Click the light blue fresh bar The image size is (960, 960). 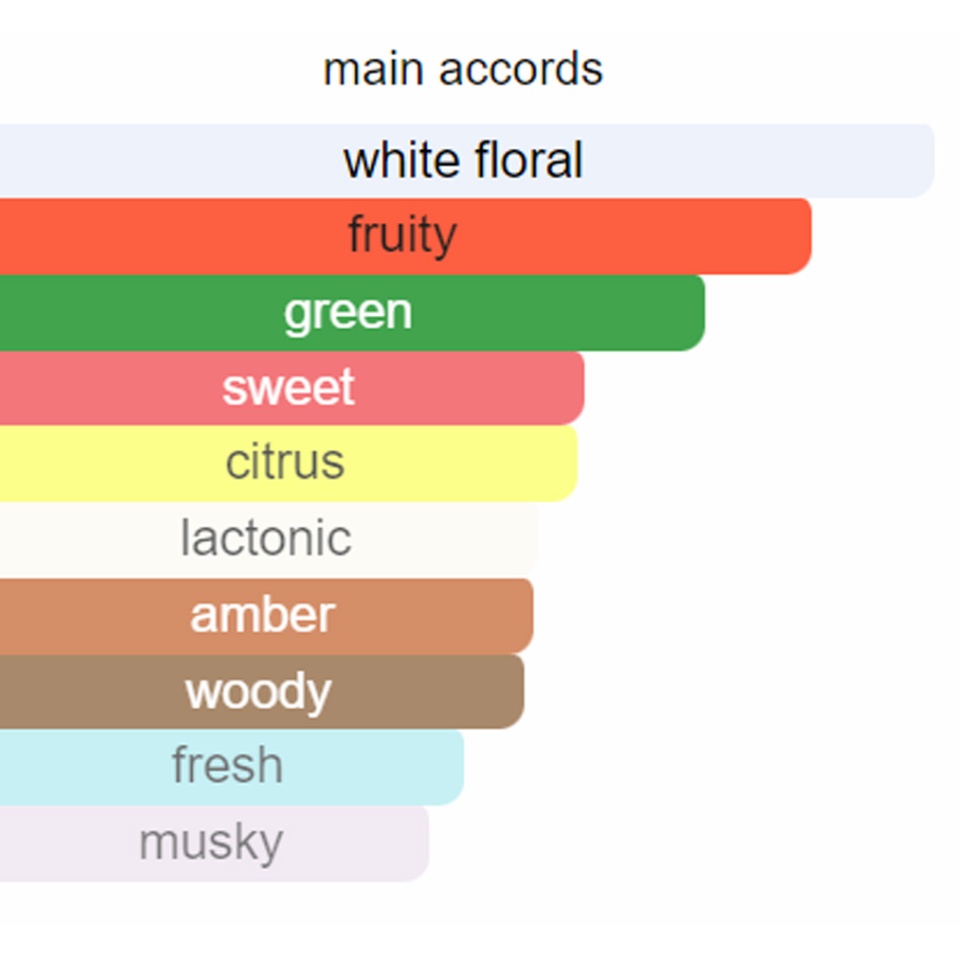coord(232,767)
